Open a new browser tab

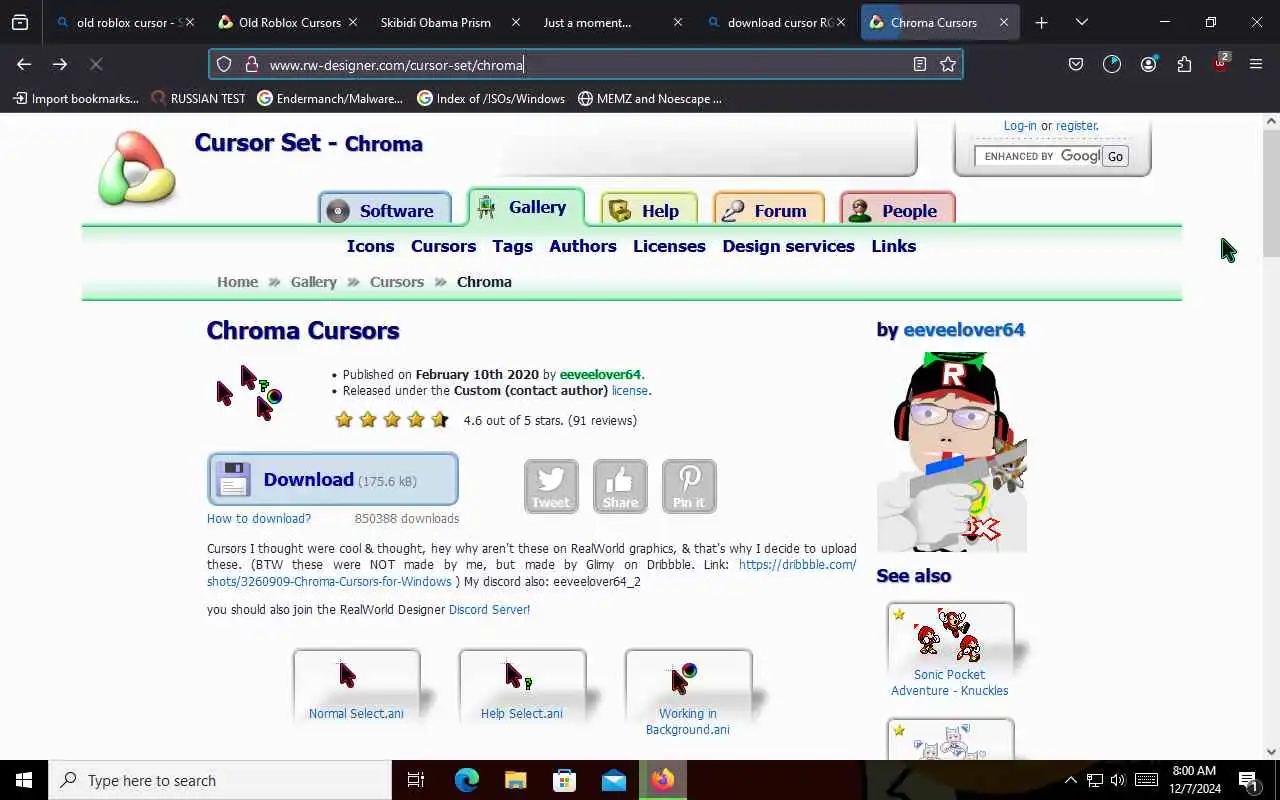1041,22
